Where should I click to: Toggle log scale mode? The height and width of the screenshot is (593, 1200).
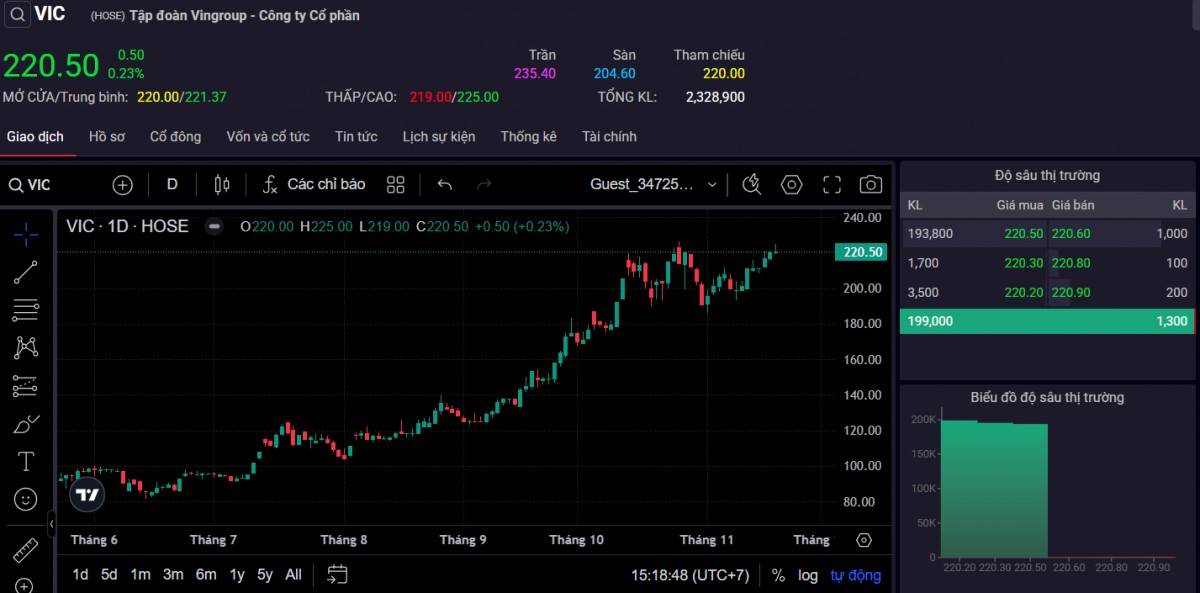pos(808,576)
